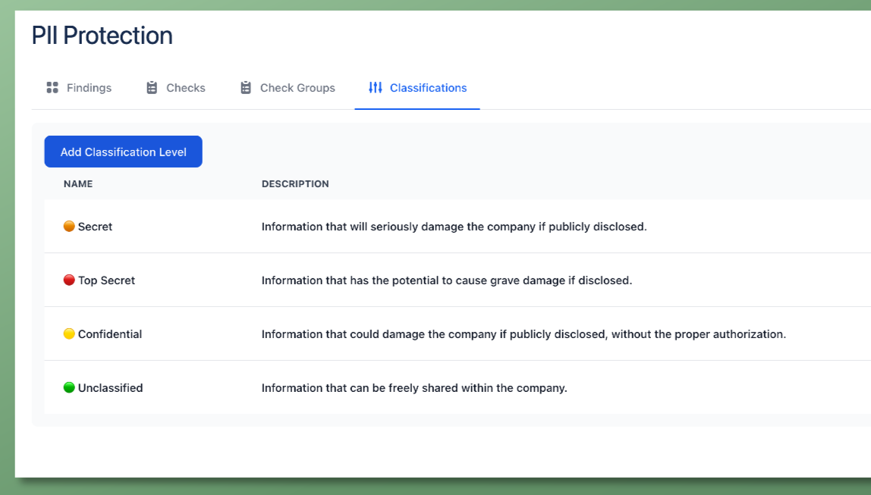Image resolution: width=871 pixels, height=495 pixels.
Task: Click the DESCRIPTION column header
Action: 295,184
